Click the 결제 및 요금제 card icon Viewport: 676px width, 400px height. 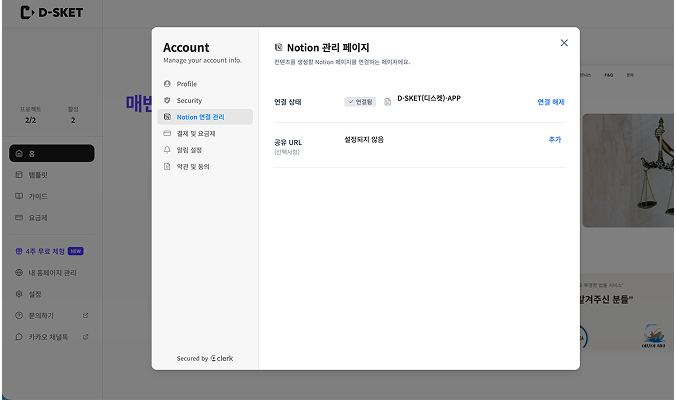pyautogui.click(x=167, y=133)
